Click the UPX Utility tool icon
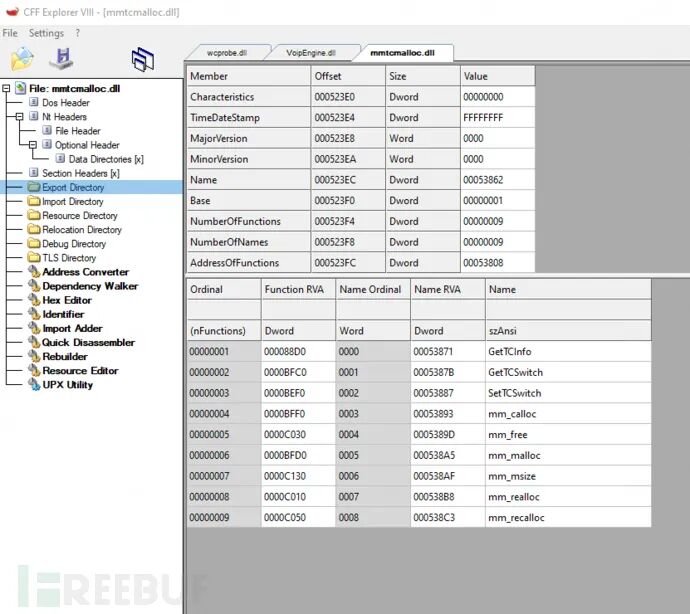 pyautogui.click(x=34, y=384)
